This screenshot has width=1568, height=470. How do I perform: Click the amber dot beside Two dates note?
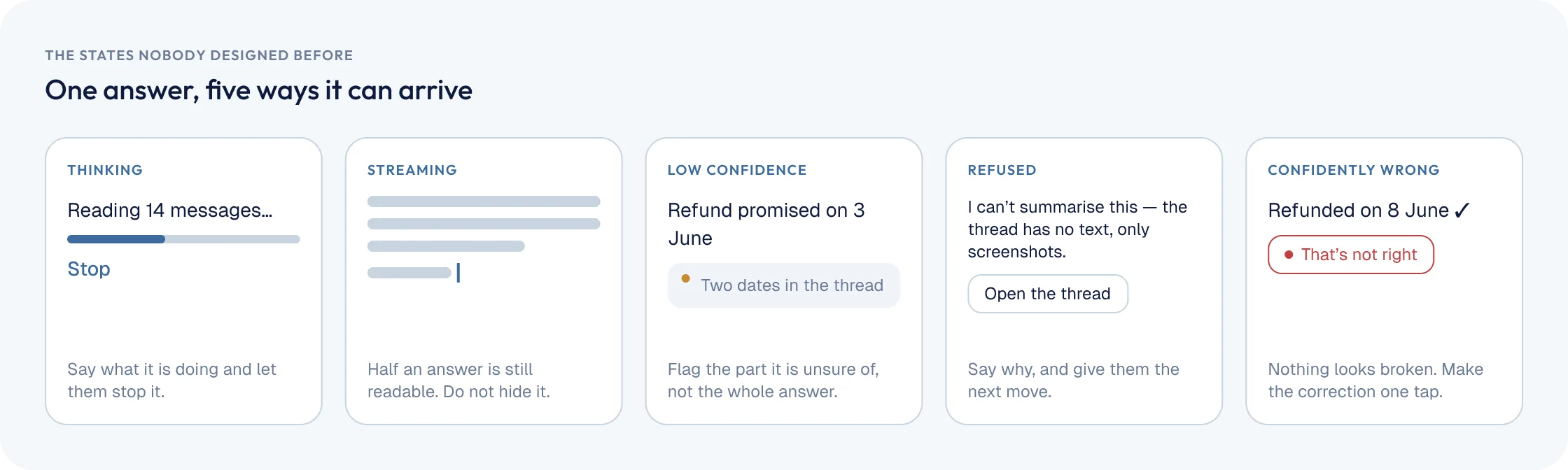point(686,278)
